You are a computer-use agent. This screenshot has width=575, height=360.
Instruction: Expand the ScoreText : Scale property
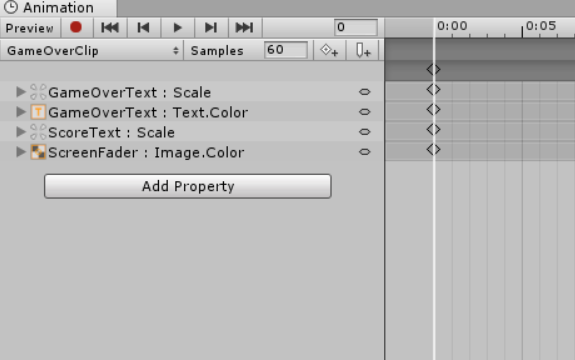point(21,132)
